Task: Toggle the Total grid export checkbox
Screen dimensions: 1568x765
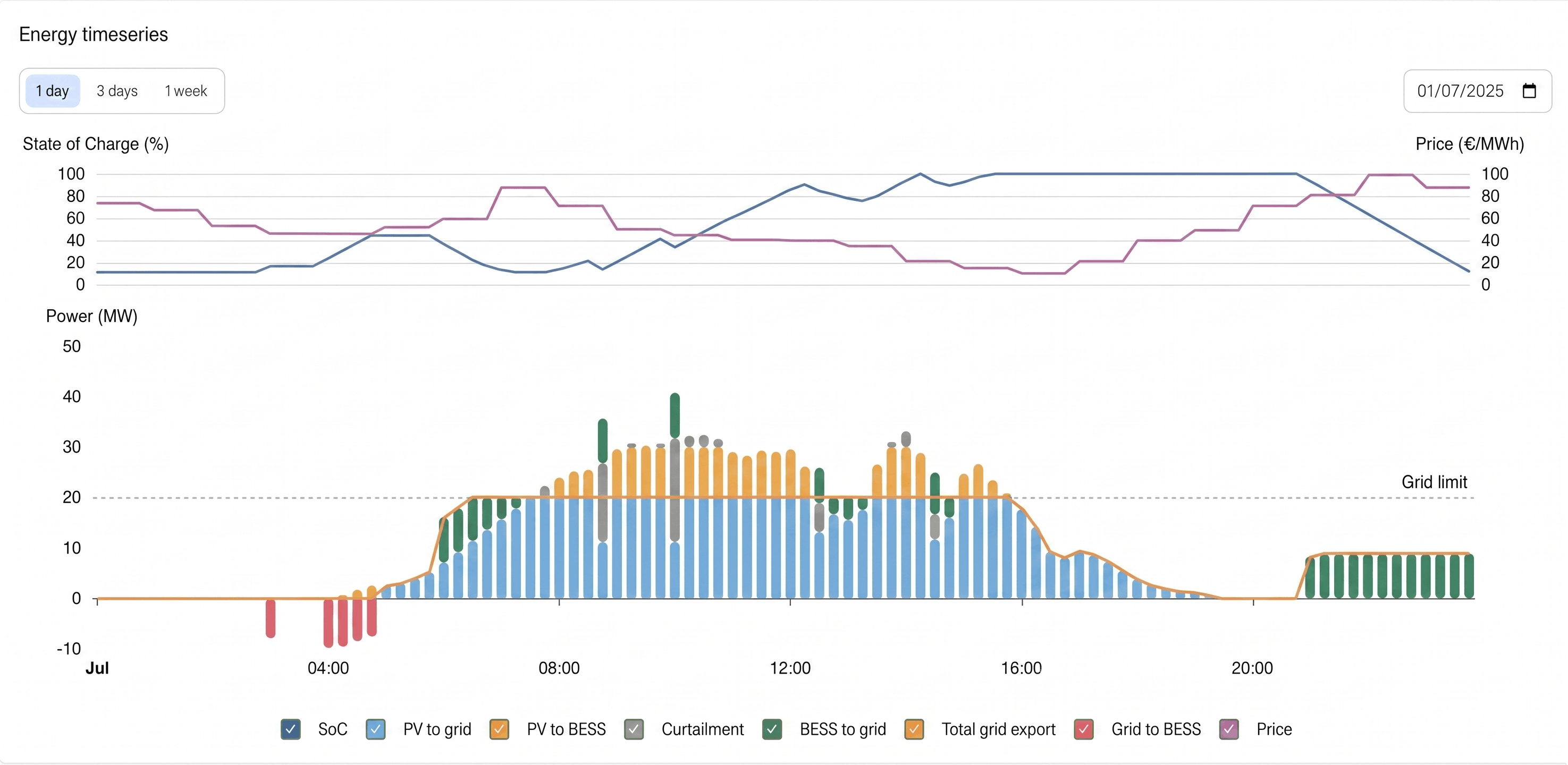Action: [x=914, y=729]
